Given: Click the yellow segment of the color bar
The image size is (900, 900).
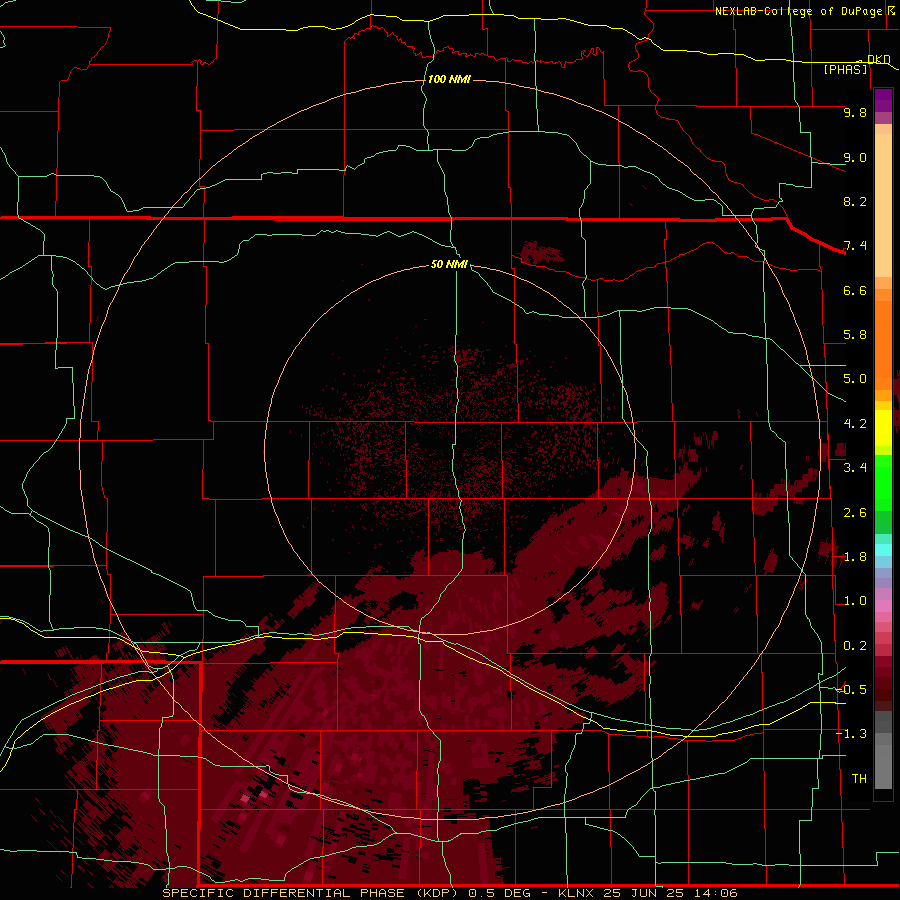Looking at the screenshot, I should point(883,428).
